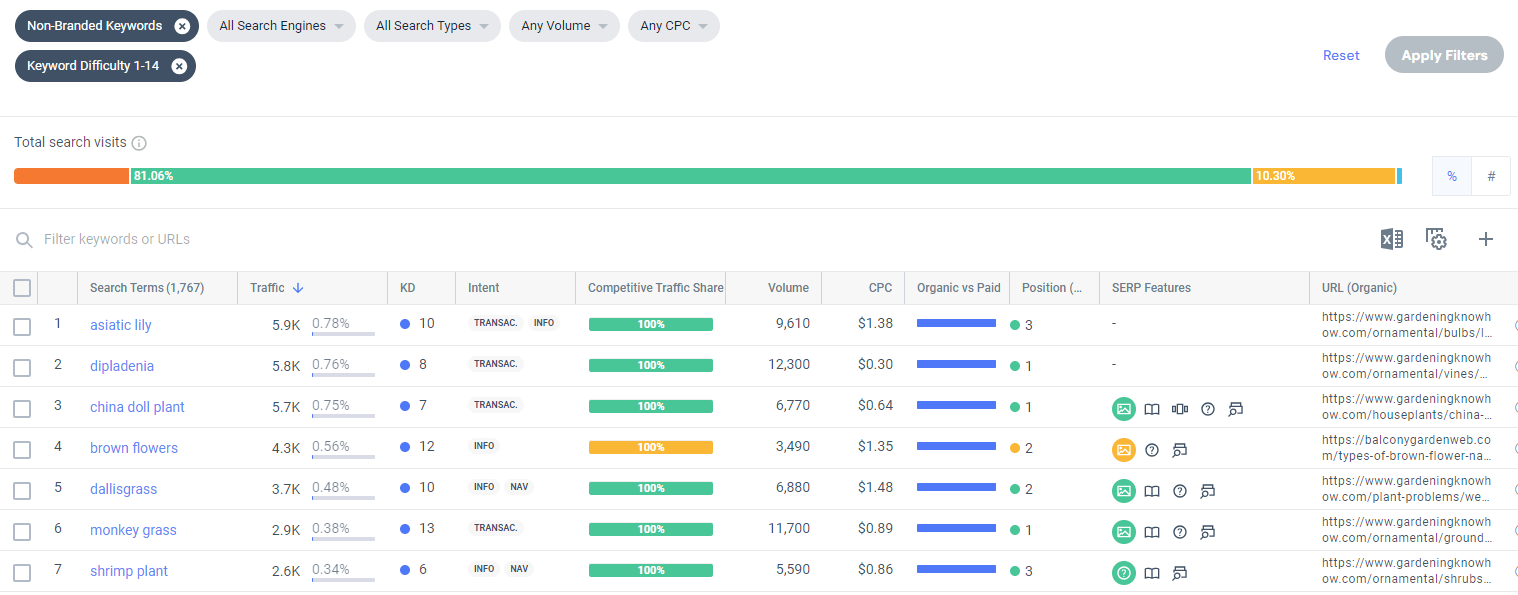Click related searches icon in shrimp plant row

1180,573
